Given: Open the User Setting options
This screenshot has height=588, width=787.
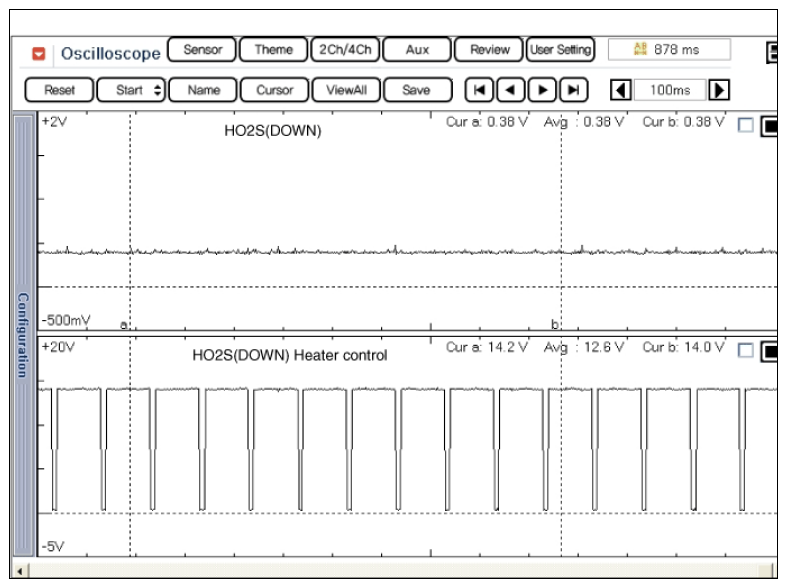Looking at the screenshot, I should pos(560,49).
